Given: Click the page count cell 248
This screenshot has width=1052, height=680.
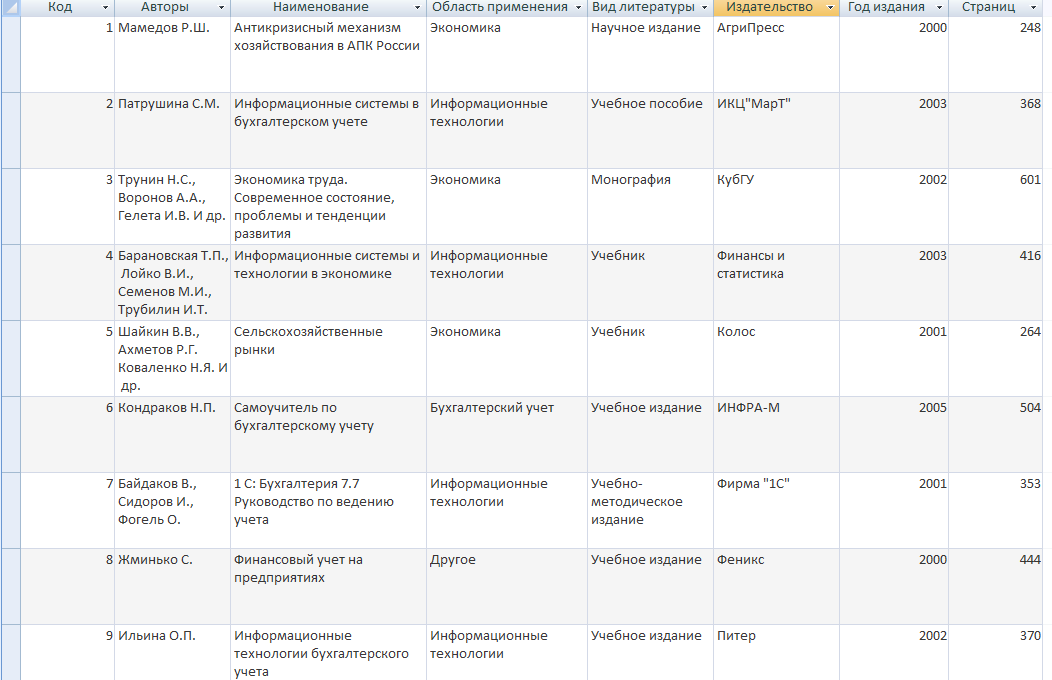Looking at the screenshot, I should click(x=996, y=54).
